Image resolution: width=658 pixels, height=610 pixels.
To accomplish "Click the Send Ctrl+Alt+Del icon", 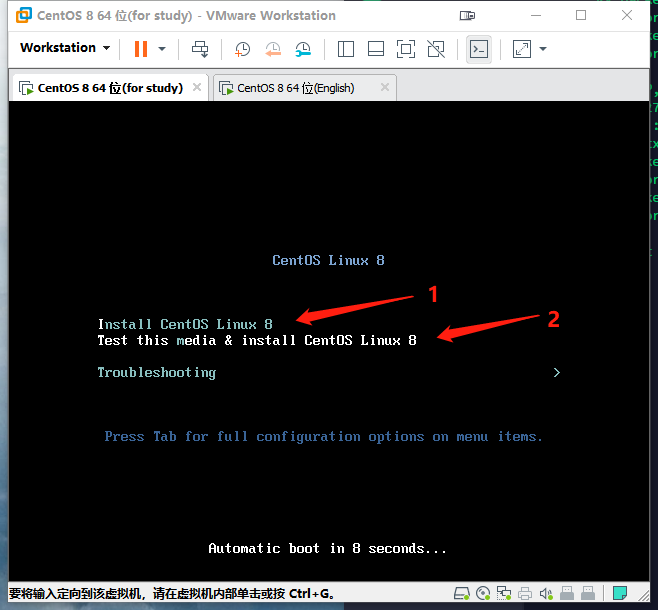I will coord(200,49).
